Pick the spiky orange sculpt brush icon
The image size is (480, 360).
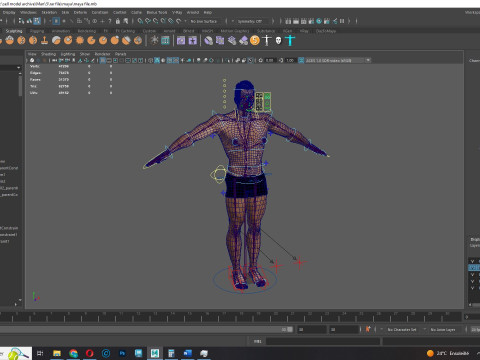pyautogui.click(x=80, y=41)
